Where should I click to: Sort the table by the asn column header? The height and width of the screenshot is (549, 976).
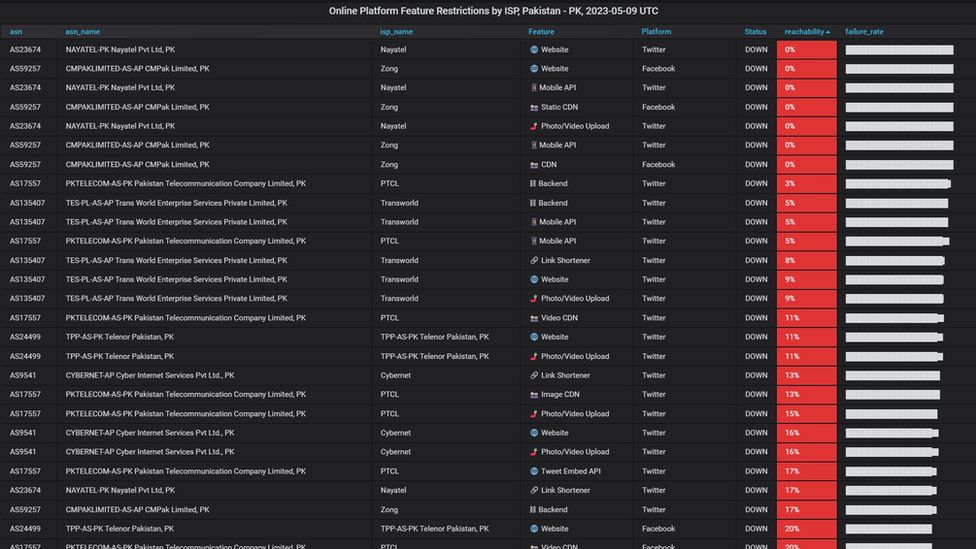(16, 32)
